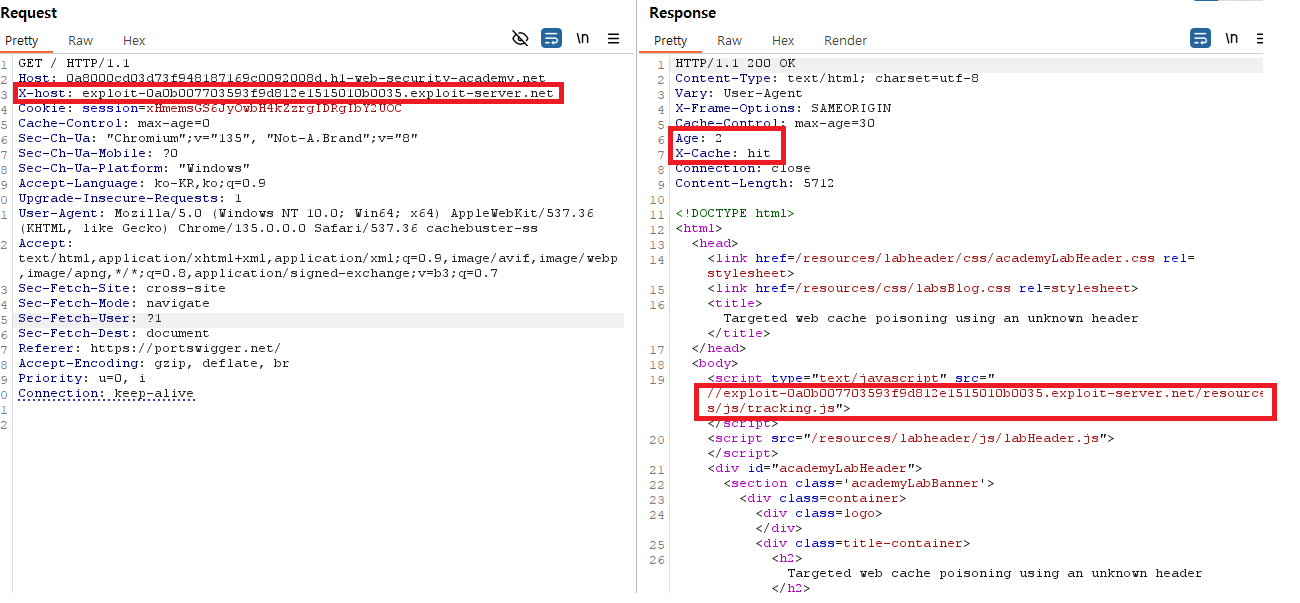The image size is (1300, 603).
Task: Click the labHeader.js script src line
Action: pos(911,438)
